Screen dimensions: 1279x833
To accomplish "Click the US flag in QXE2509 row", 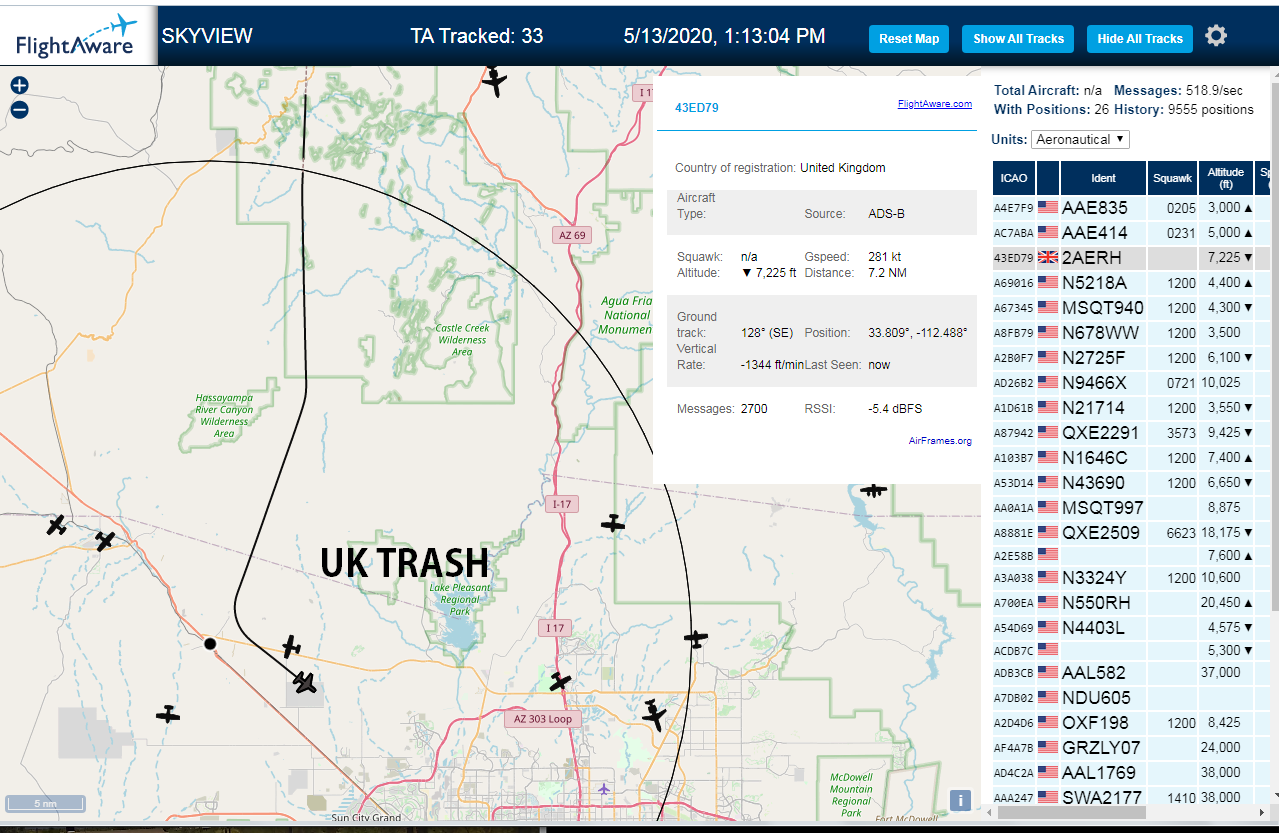I will pos(1048,532).
